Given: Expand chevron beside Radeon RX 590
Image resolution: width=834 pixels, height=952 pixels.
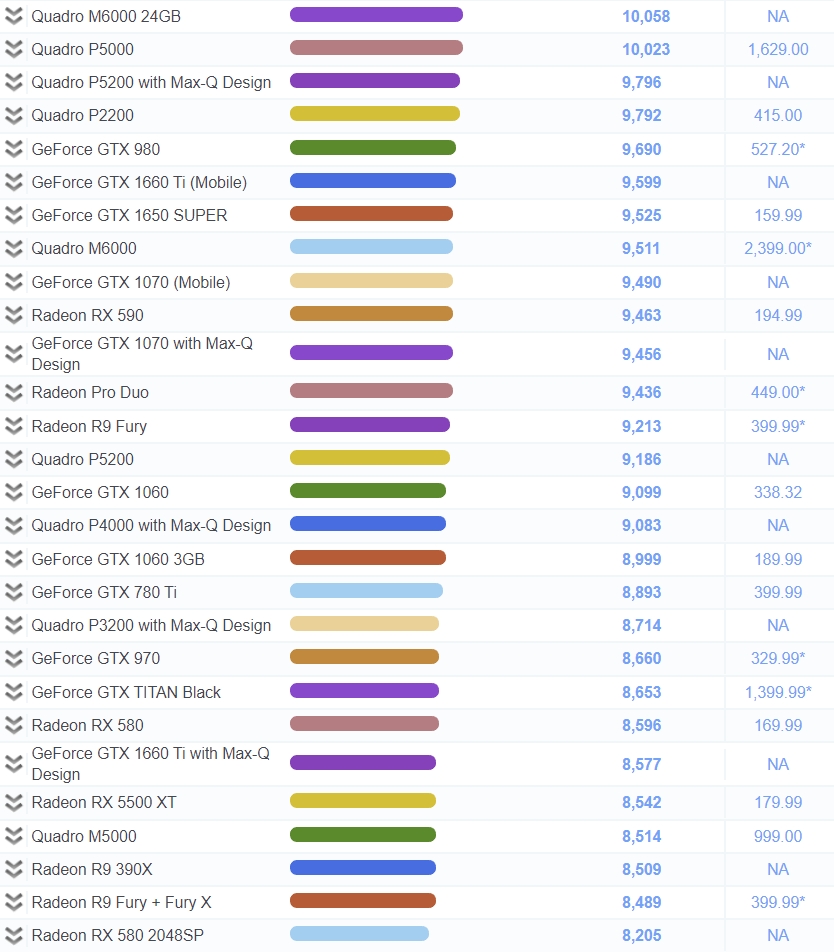Looking at the screenshot, I should coord(13,315).
